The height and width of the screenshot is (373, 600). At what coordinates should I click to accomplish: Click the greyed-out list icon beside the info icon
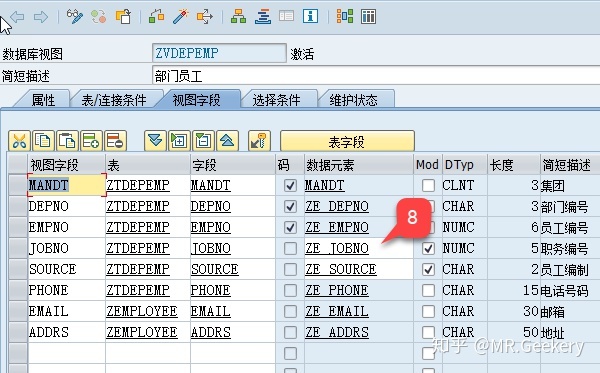[x=287, y=16]
